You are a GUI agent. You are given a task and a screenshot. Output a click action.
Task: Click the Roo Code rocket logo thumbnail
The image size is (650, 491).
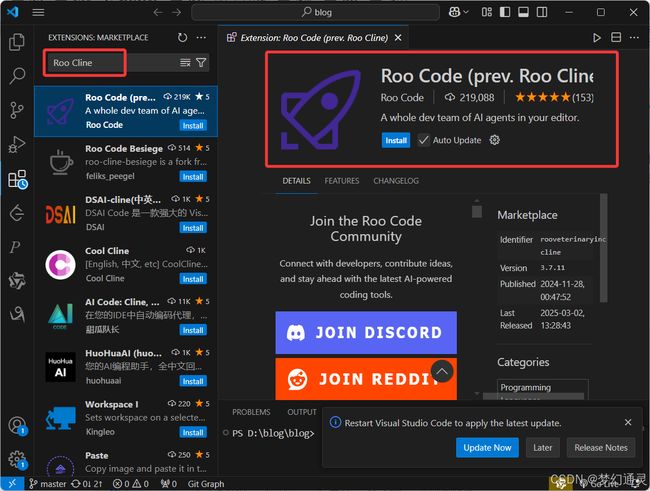(321, 110)
